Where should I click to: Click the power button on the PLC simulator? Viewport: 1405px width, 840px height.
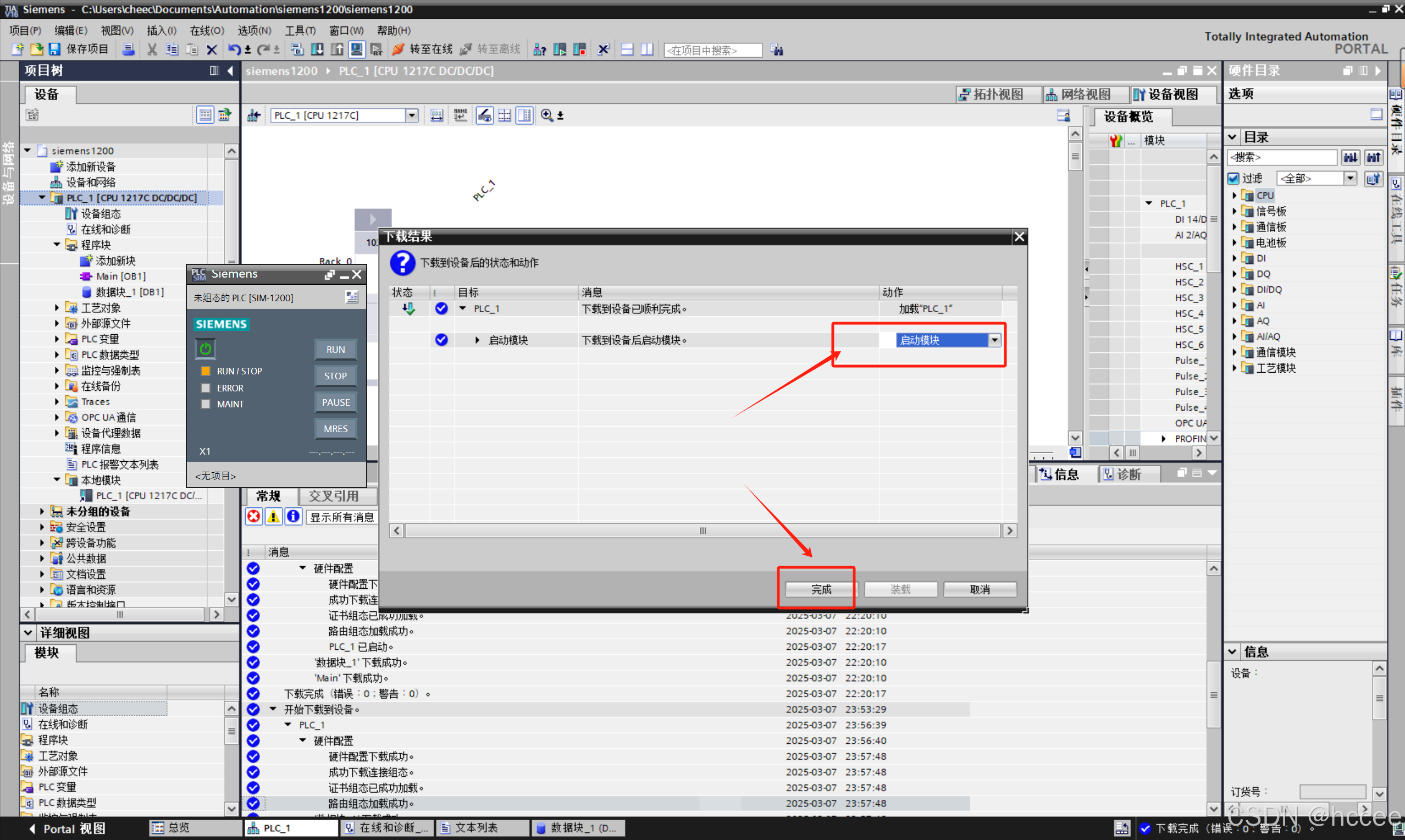coord(206,349)
